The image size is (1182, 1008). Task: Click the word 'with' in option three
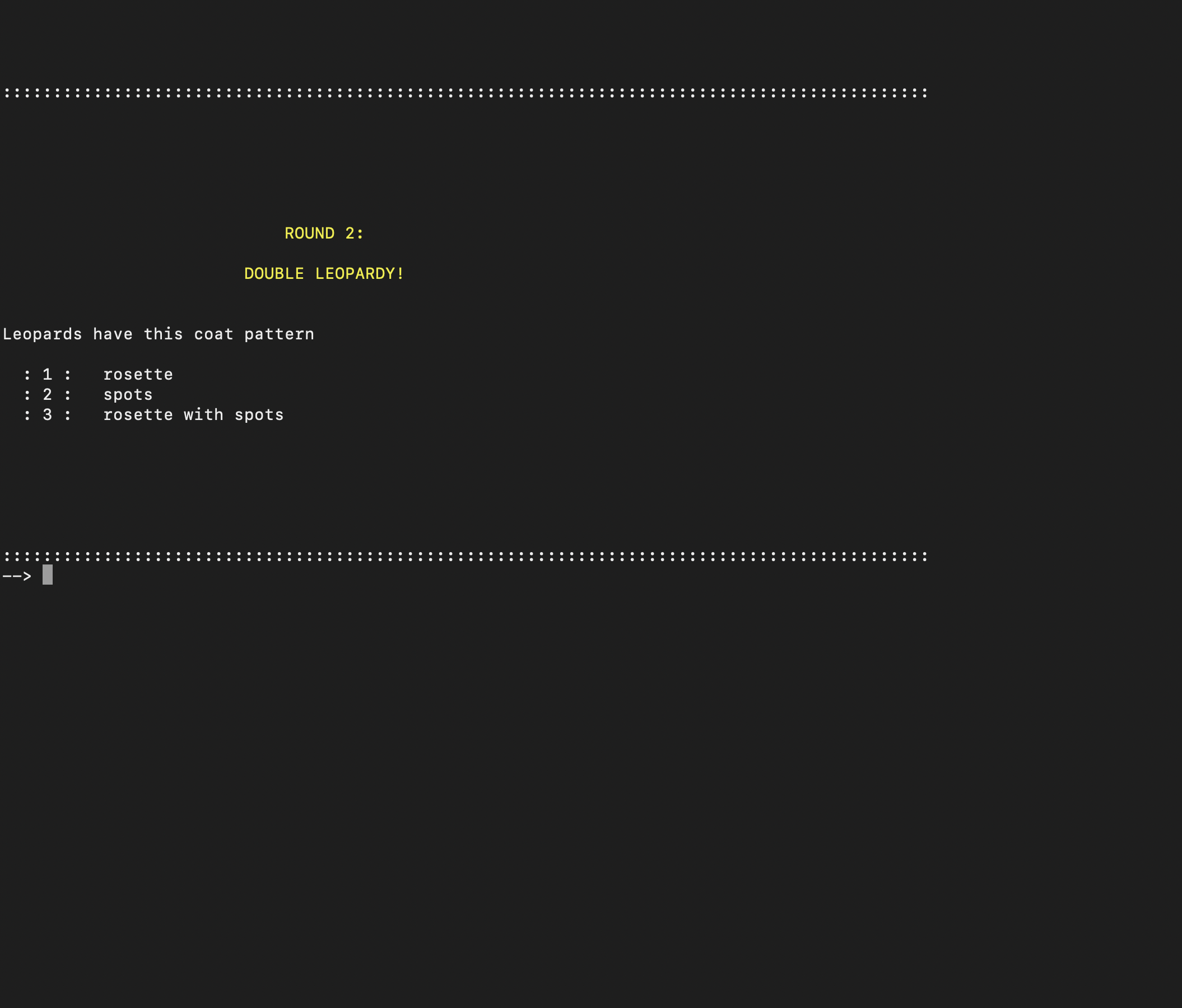203,415
